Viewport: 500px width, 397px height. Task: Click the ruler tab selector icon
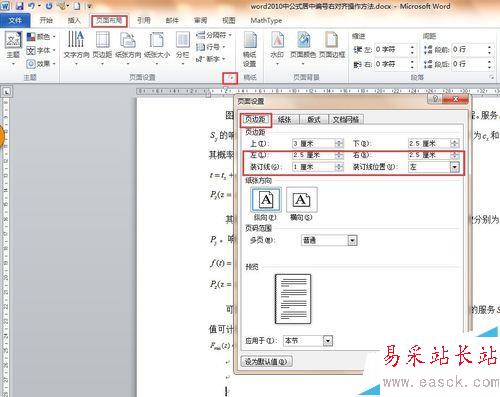(6, 91)
